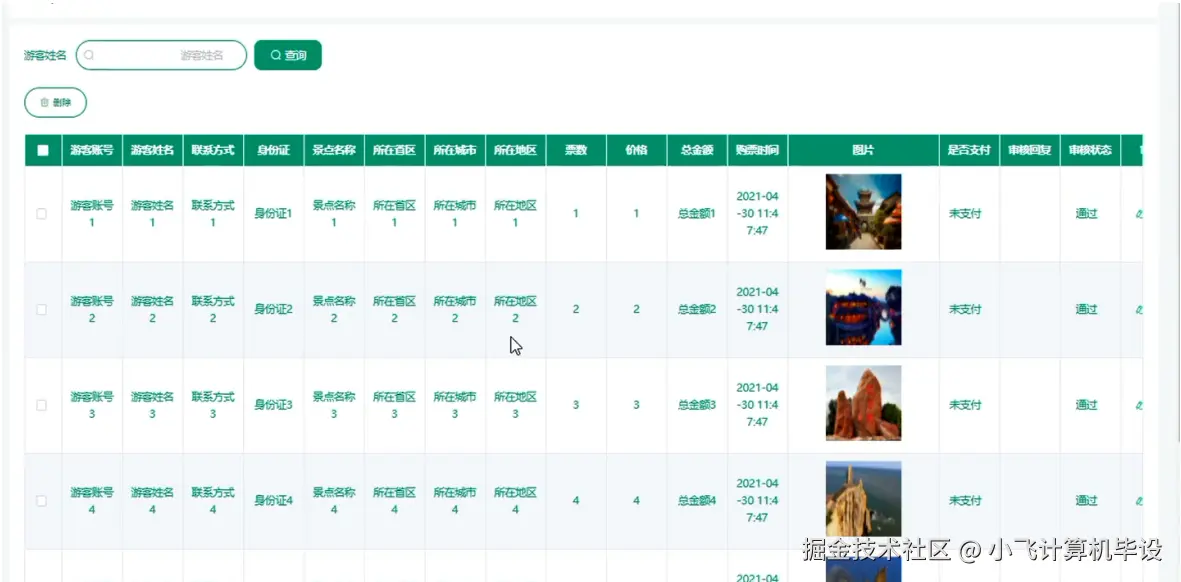Click the 查询 search button

288,55
